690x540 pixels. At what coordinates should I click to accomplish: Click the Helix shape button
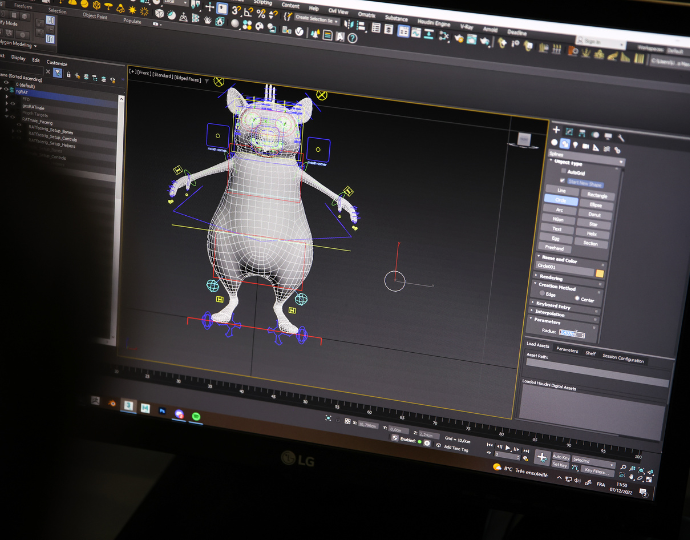(x=590, y=234)
